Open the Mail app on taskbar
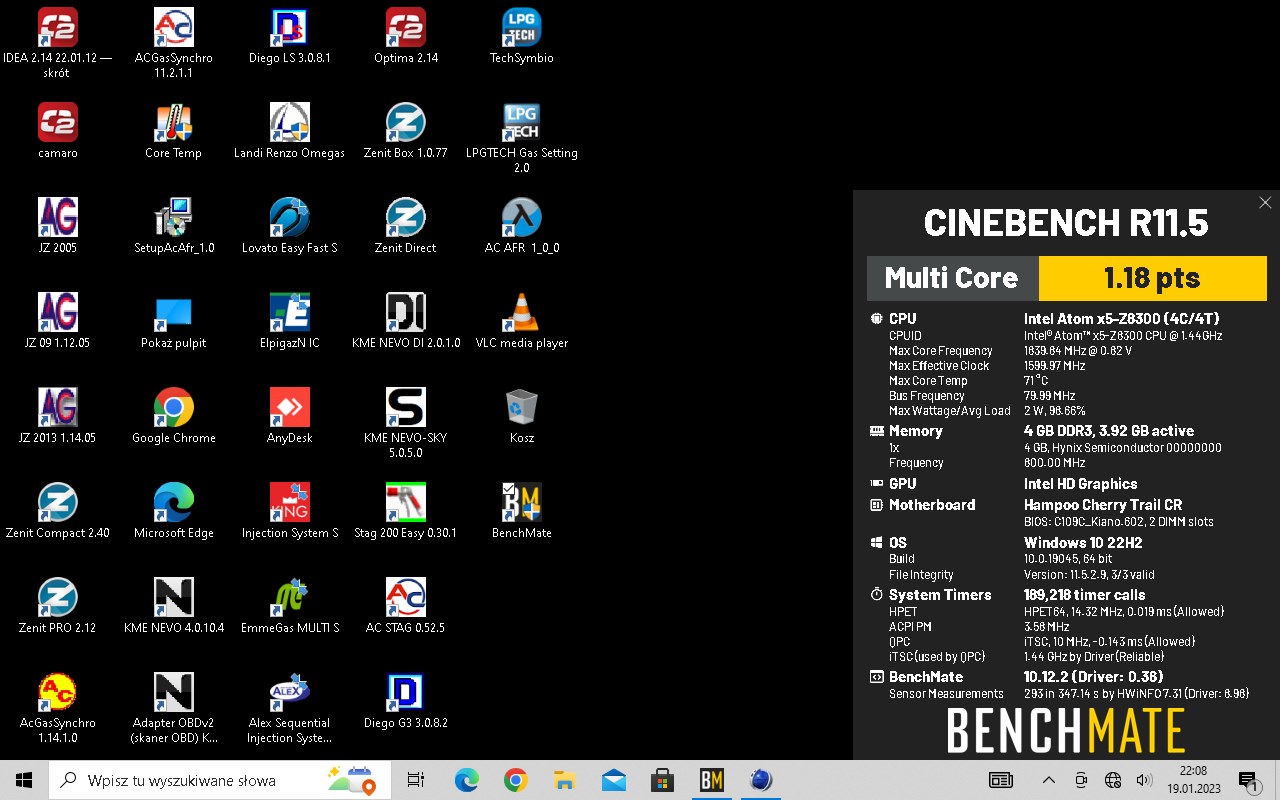Image resolution: width=1280 pixels, height=800 pixels. 613,780
